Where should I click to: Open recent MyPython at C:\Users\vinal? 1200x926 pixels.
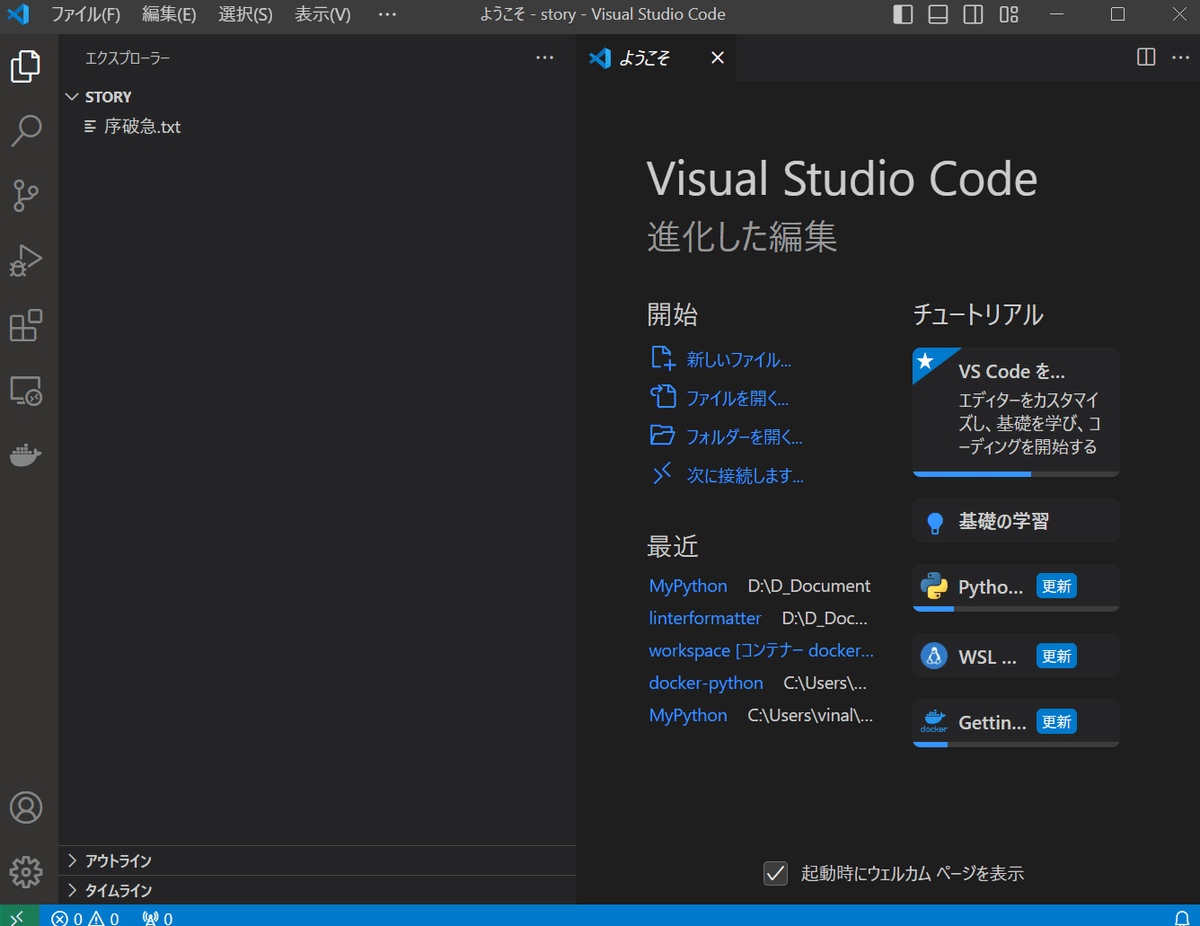(x=688, y=715)
